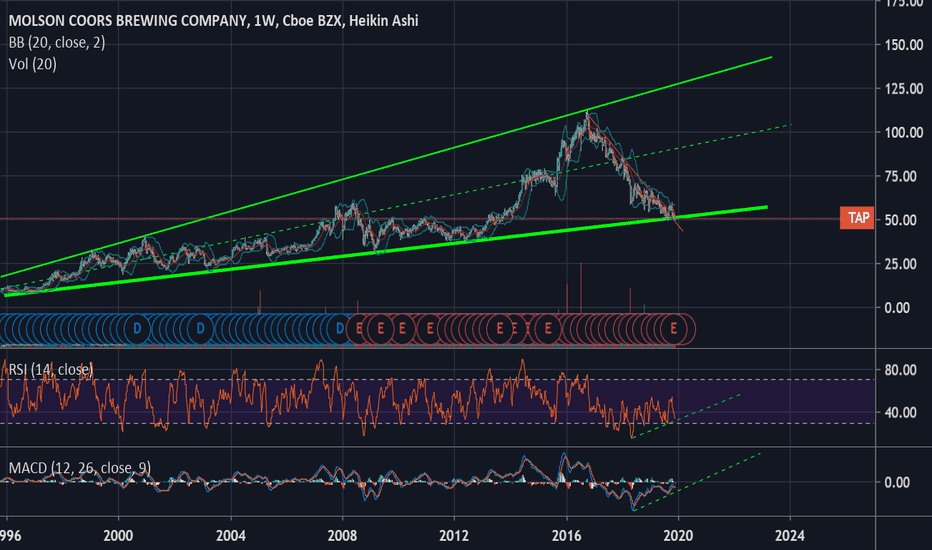The width and height of the screenshot is (932, 550).
Task: Click the 2008 label on time axis
Action: (x=342, y=536)
